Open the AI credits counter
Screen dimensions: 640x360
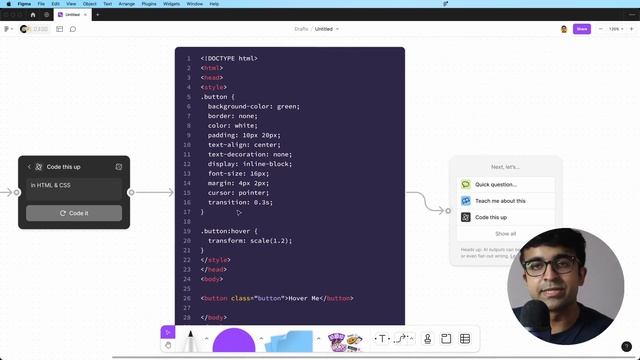[34, 29]
